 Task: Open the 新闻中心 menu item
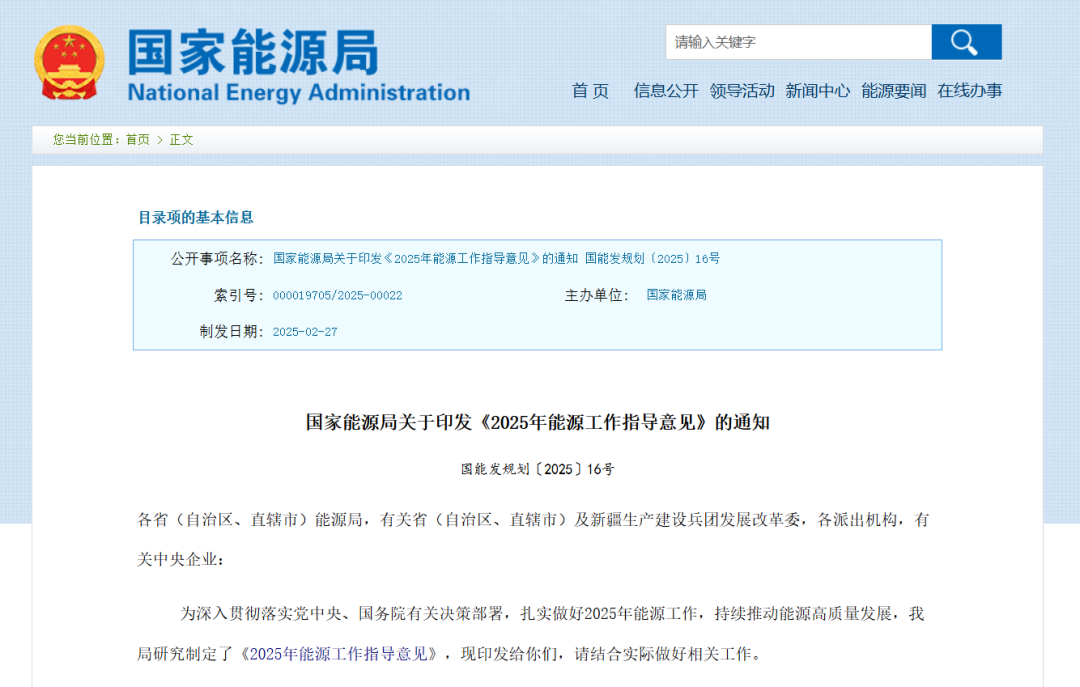pyautogui.click(x=818, y=91)
